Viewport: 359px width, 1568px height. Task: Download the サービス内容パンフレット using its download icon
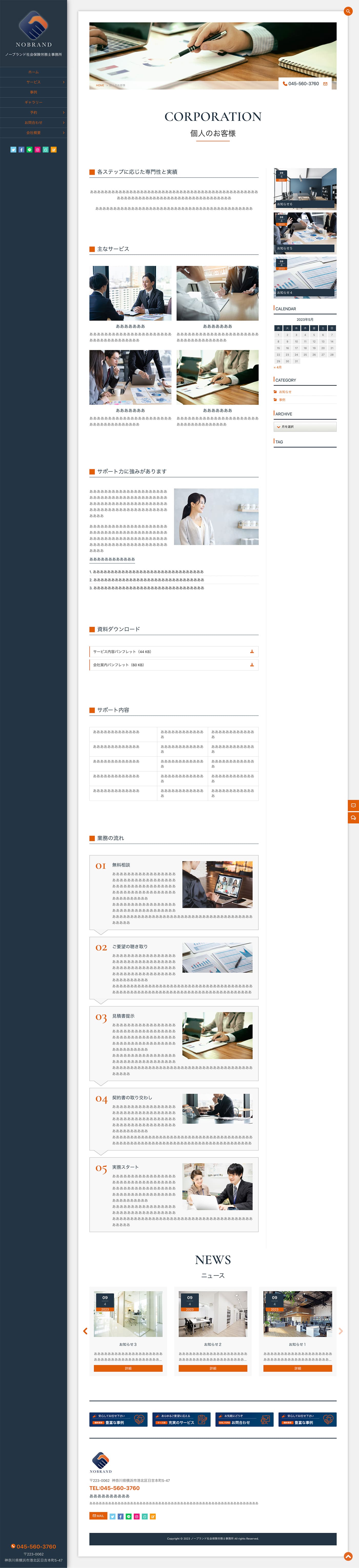pyautogui.click(x=252, y=651)
